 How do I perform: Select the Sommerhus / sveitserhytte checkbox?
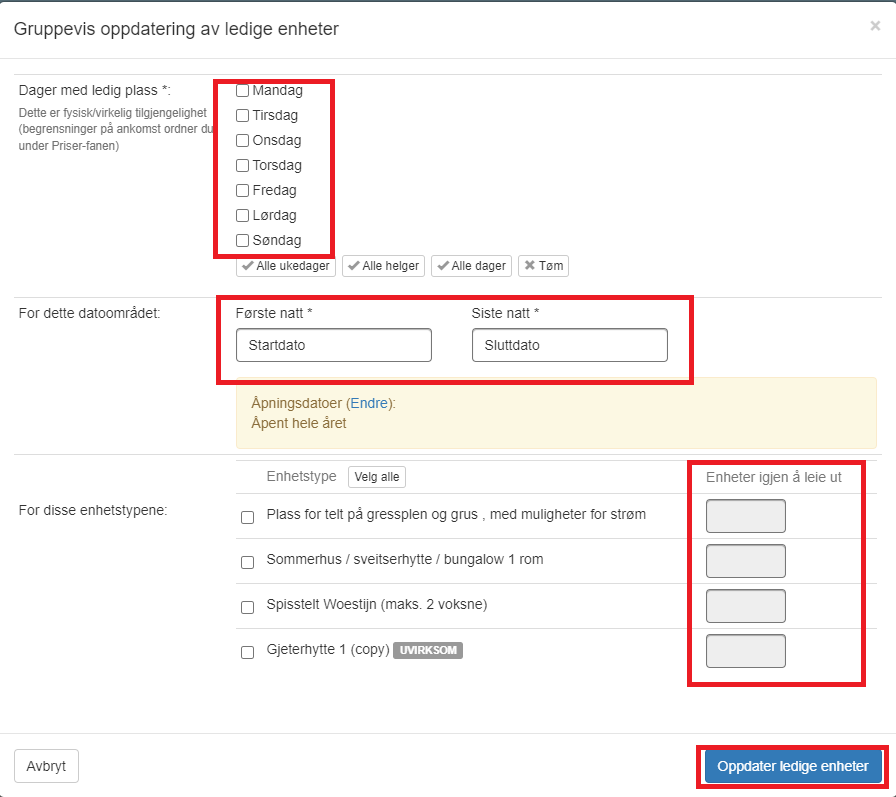(x=247, y=563)
